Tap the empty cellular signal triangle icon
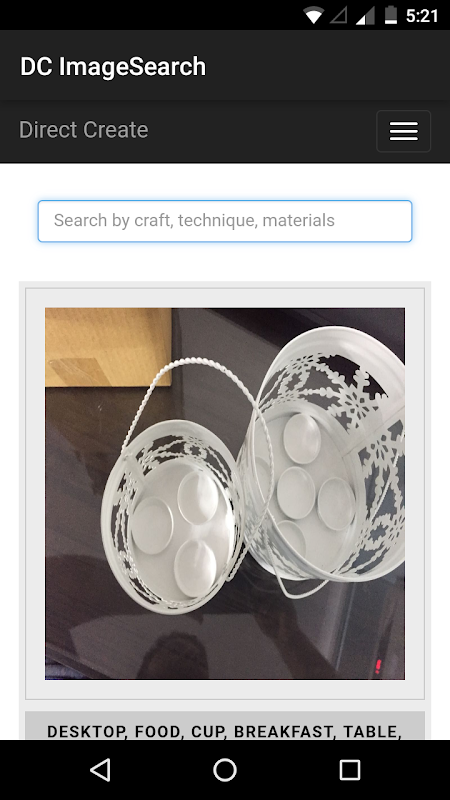 pyautogui.click(x=339, y=15)
